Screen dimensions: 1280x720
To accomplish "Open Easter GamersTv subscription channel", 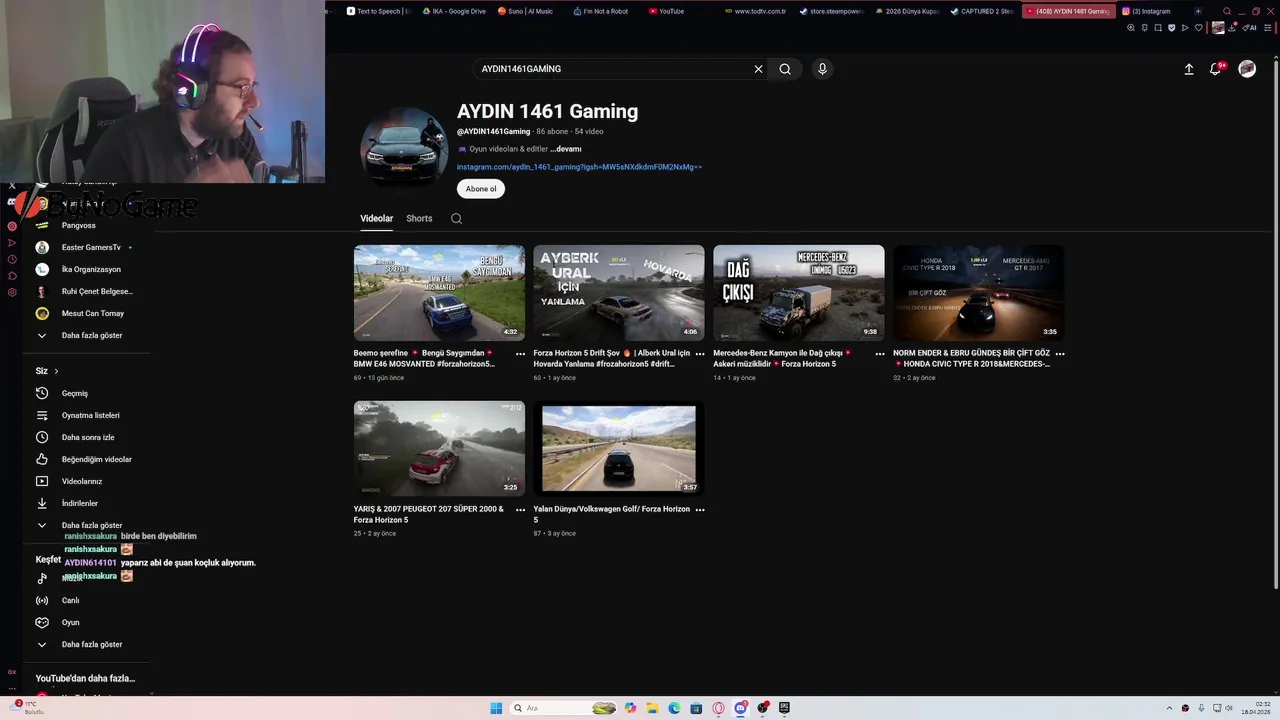I will (x=90, y=247).
